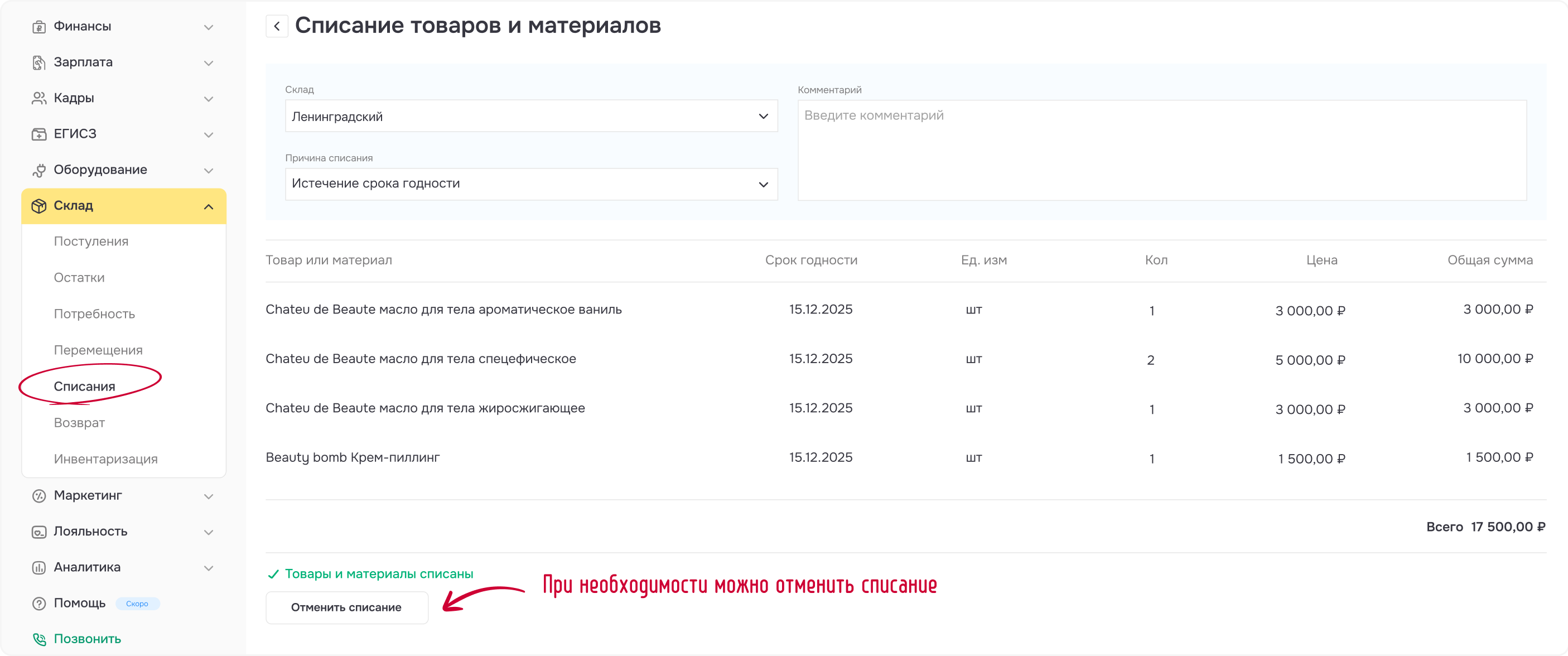Select the масло для тела жиросжигающее row
The width and height of the screenshot is (1568, 656).
[905, 408]
